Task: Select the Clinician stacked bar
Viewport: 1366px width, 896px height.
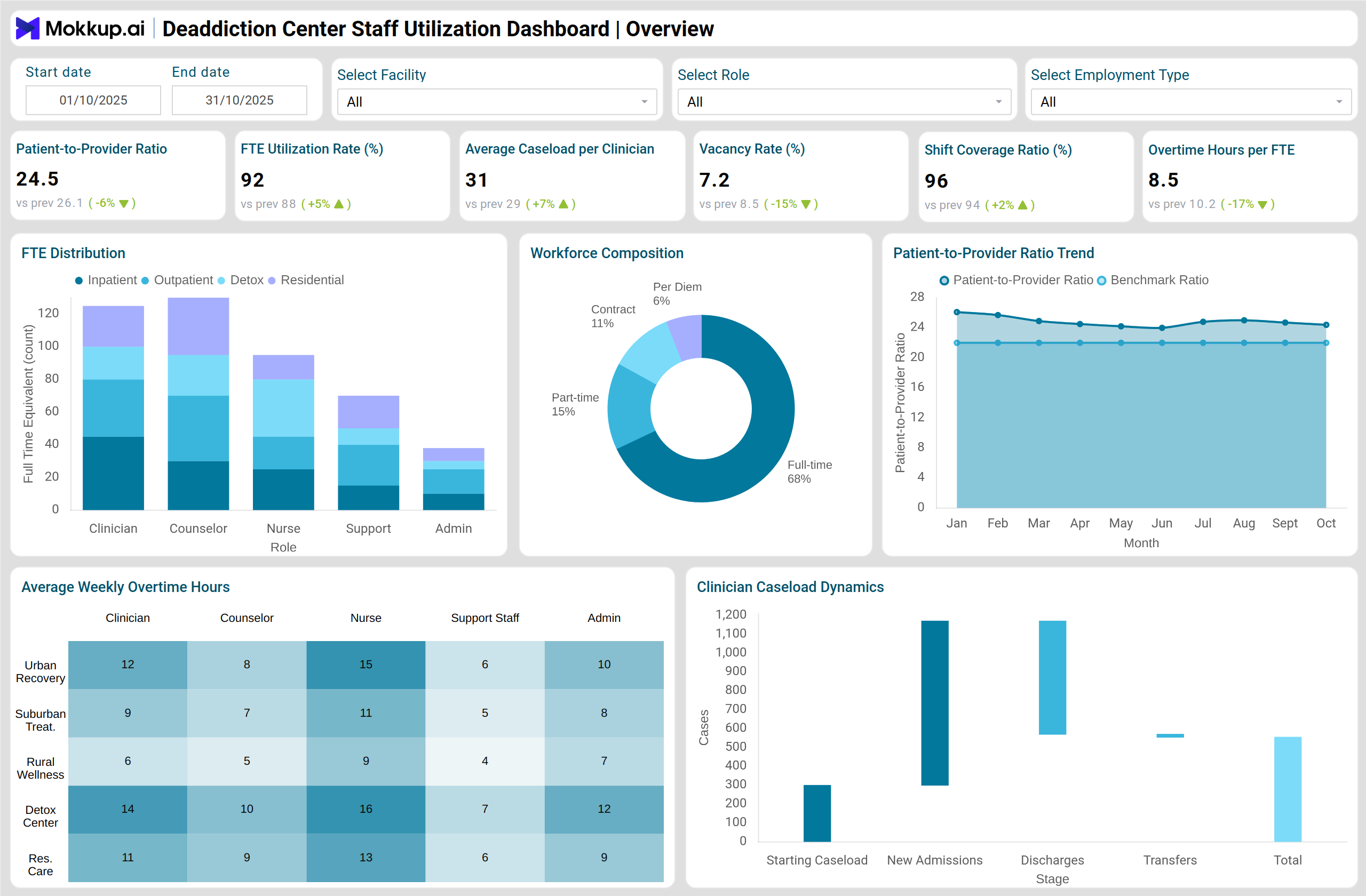Action: (113, 408)
